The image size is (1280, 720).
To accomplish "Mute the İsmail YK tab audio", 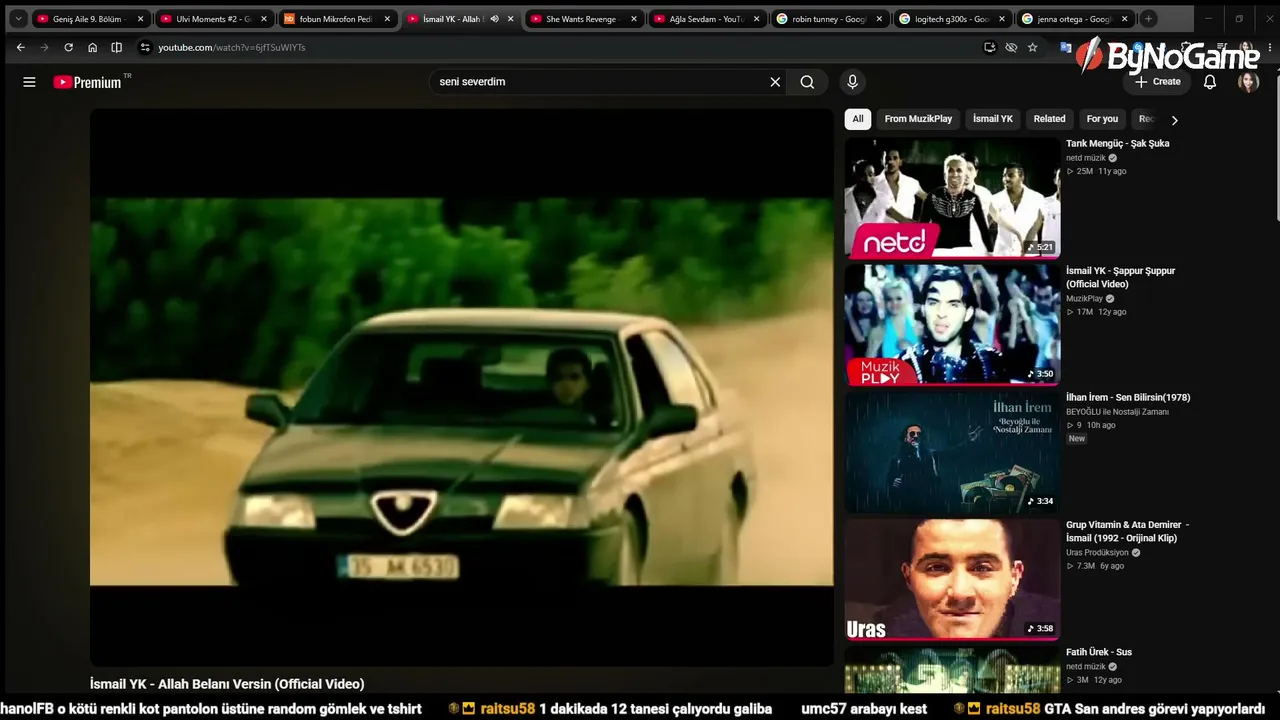I will click(494, 19).
